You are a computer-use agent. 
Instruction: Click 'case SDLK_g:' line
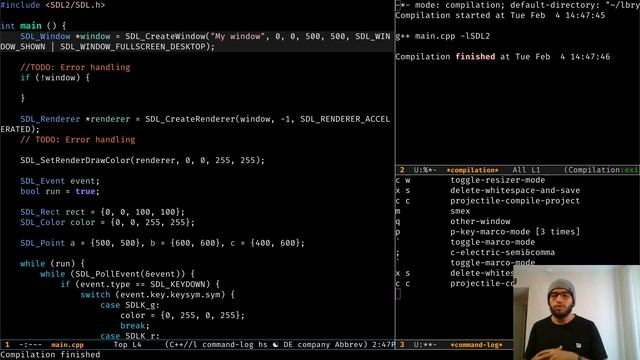(x=130, y=305)
